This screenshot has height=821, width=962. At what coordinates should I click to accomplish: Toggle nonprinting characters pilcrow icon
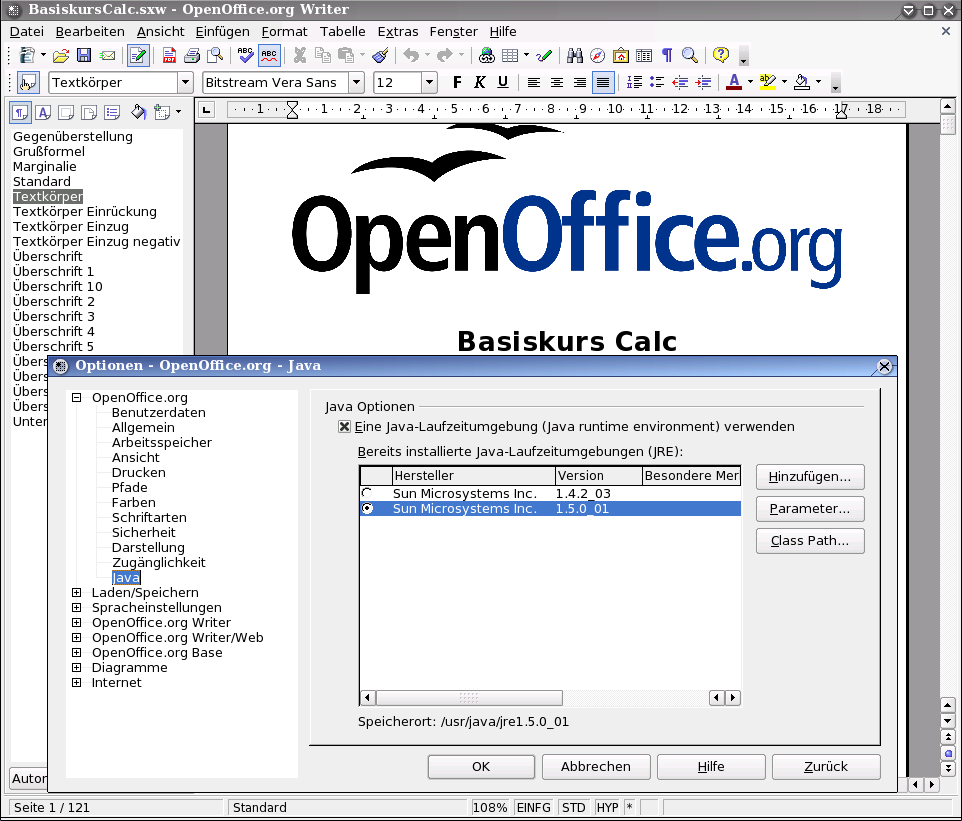(x=667, y=56)
